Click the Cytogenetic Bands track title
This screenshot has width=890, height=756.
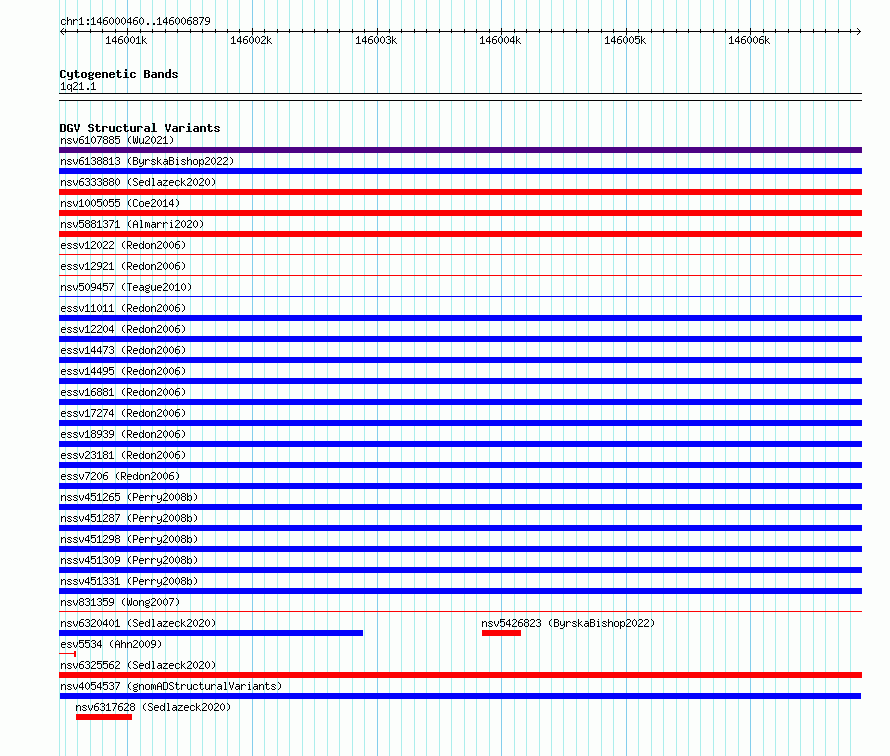pos(119,74)
